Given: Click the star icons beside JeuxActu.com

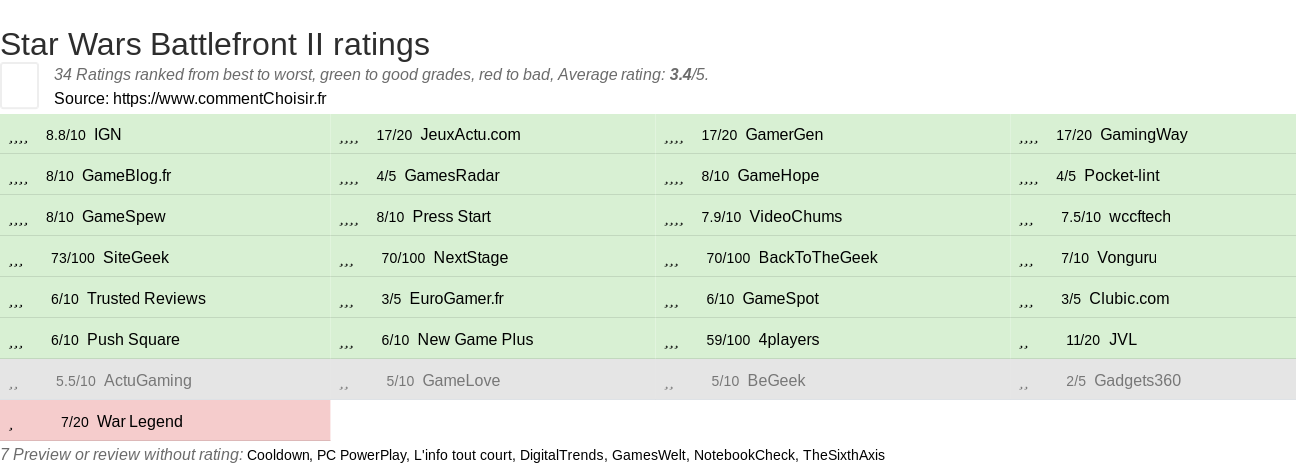Looking at the screenshot, I should (349, 137).
